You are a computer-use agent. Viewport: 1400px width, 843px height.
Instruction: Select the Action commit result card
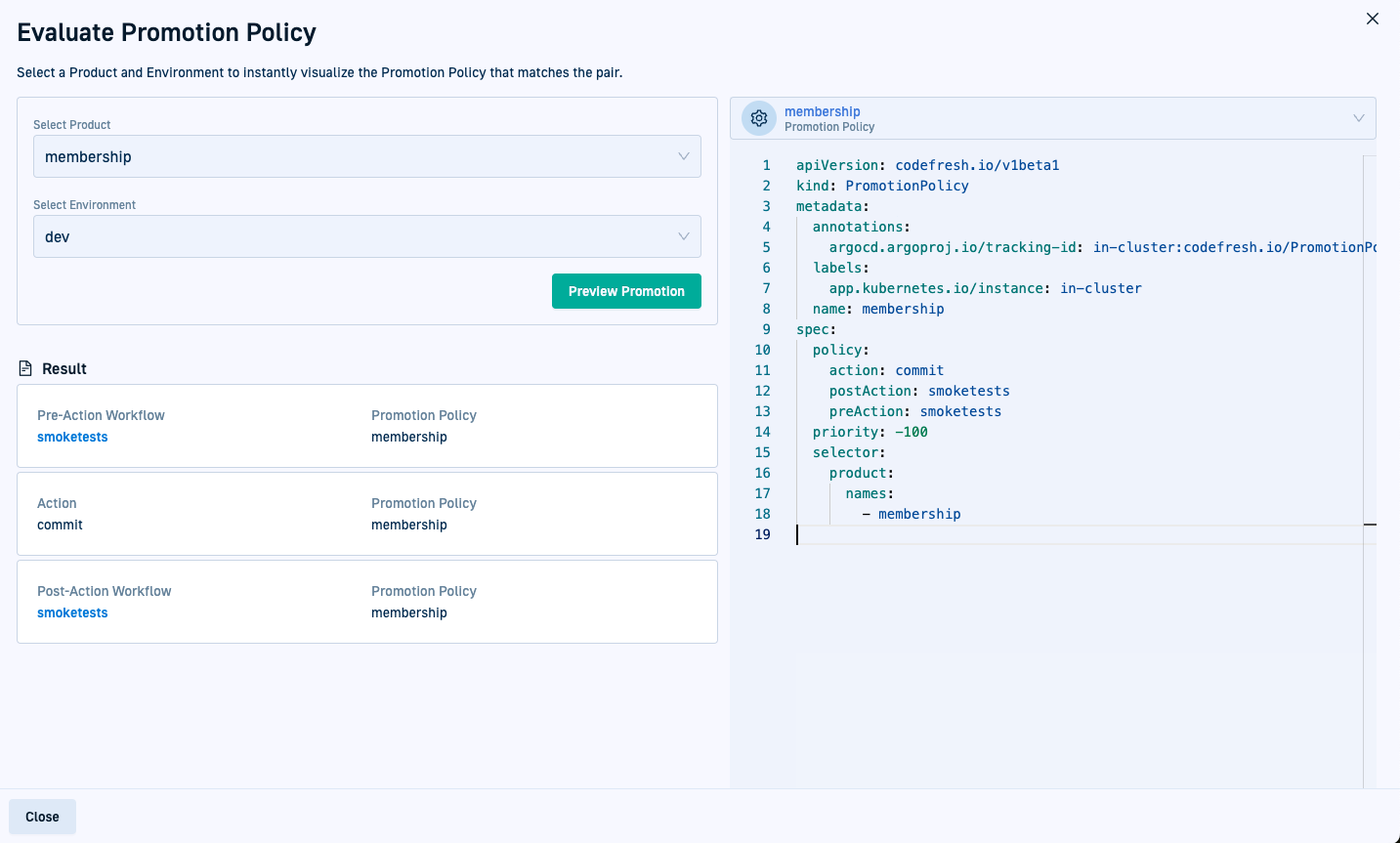click(366, 514)
